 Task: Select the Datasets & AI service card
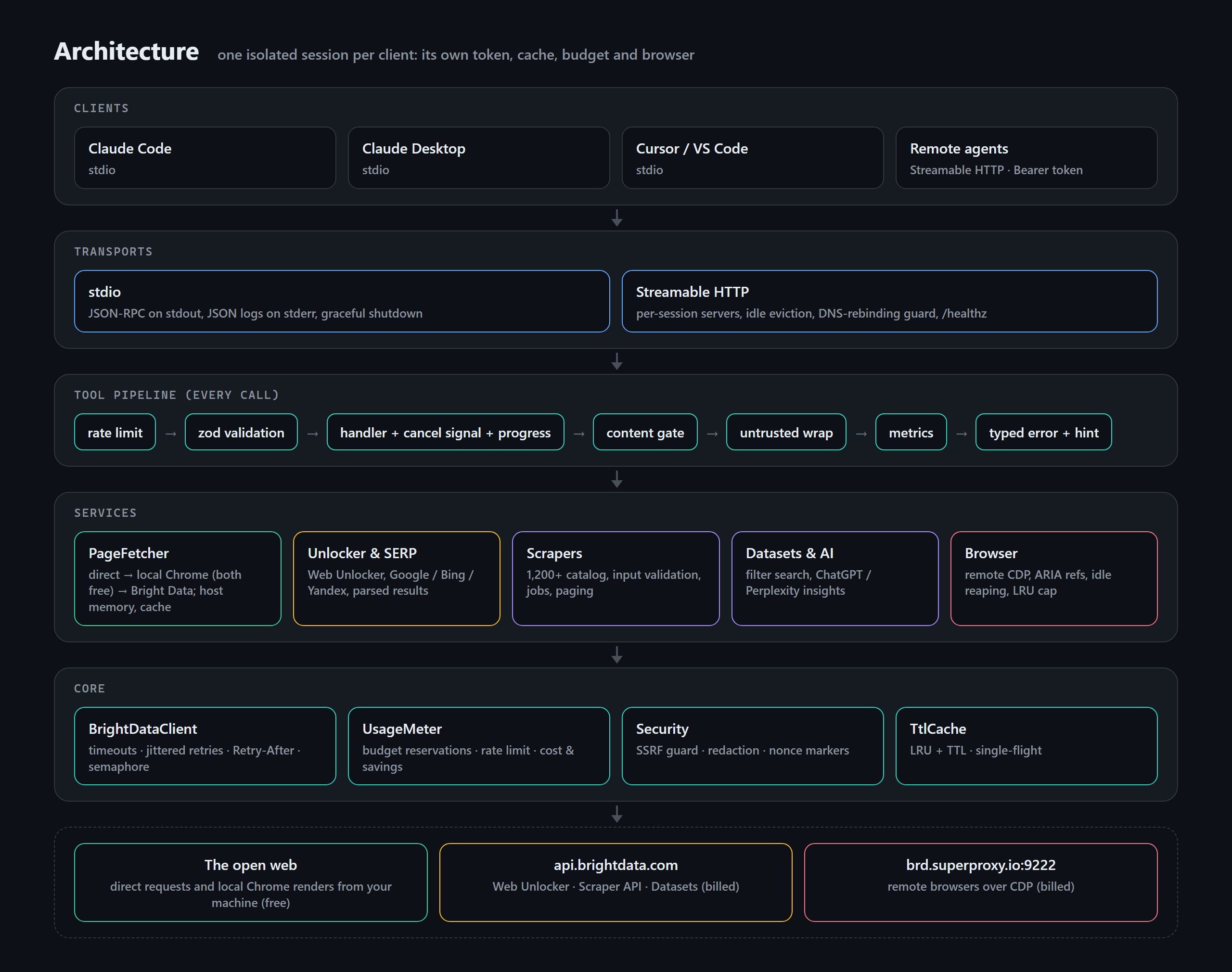pyautogui.click(x=835, y=579)
